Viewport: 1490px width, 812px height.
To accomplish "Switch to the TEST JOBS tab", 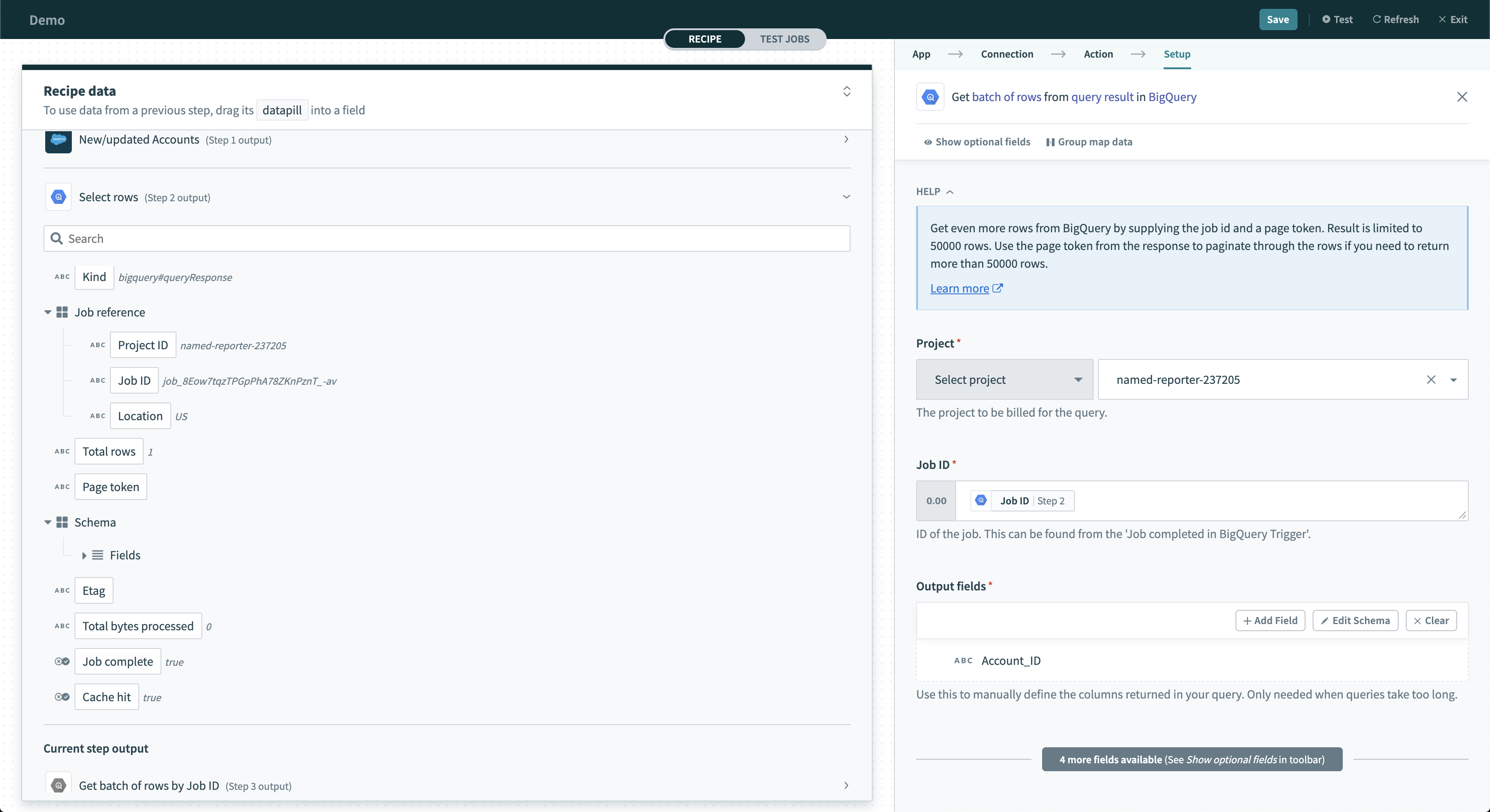I will 785,39.
